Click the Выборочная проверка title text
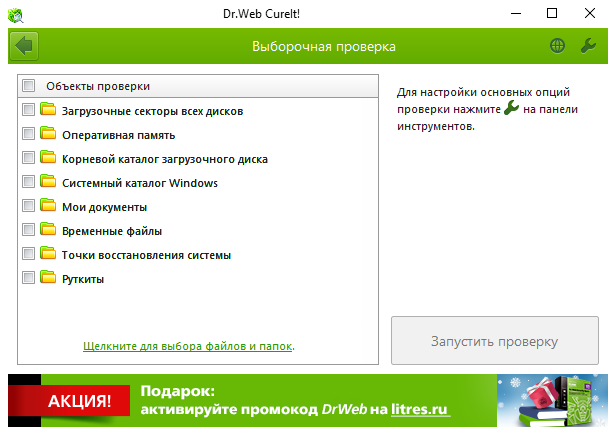 tap(323, 46)
